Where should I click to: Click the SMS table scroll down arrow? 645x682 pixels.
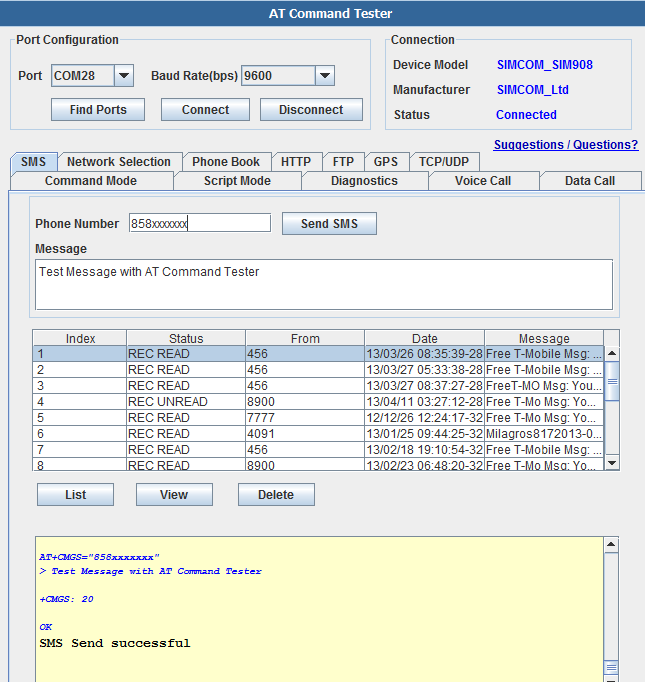click(612, 463)
